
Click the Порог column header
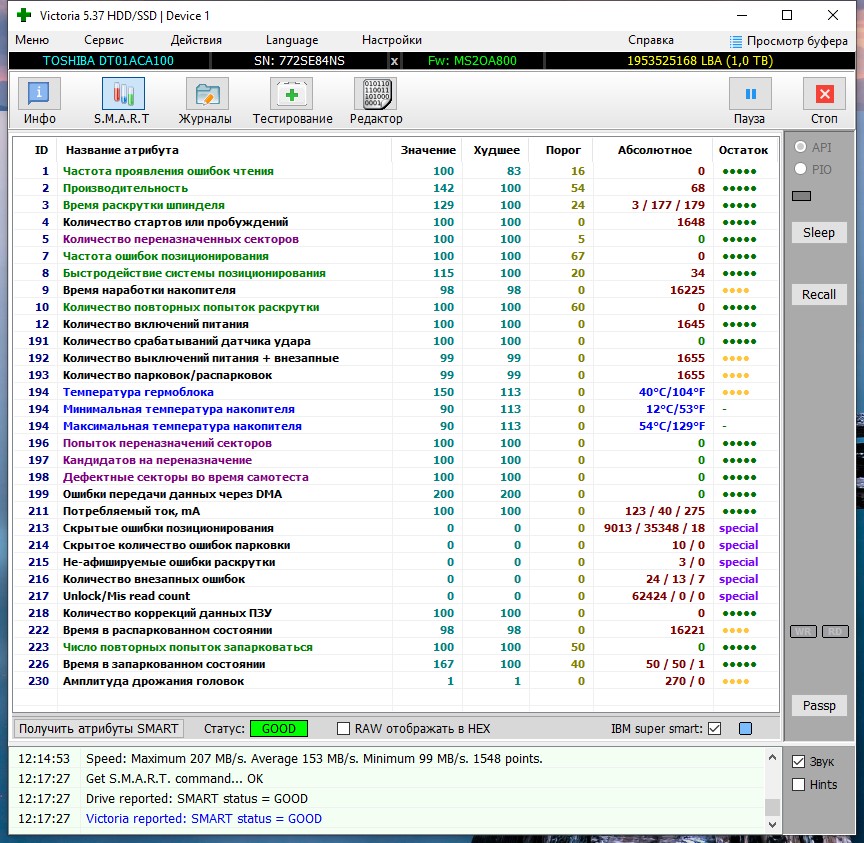click(x=563, y=150)
